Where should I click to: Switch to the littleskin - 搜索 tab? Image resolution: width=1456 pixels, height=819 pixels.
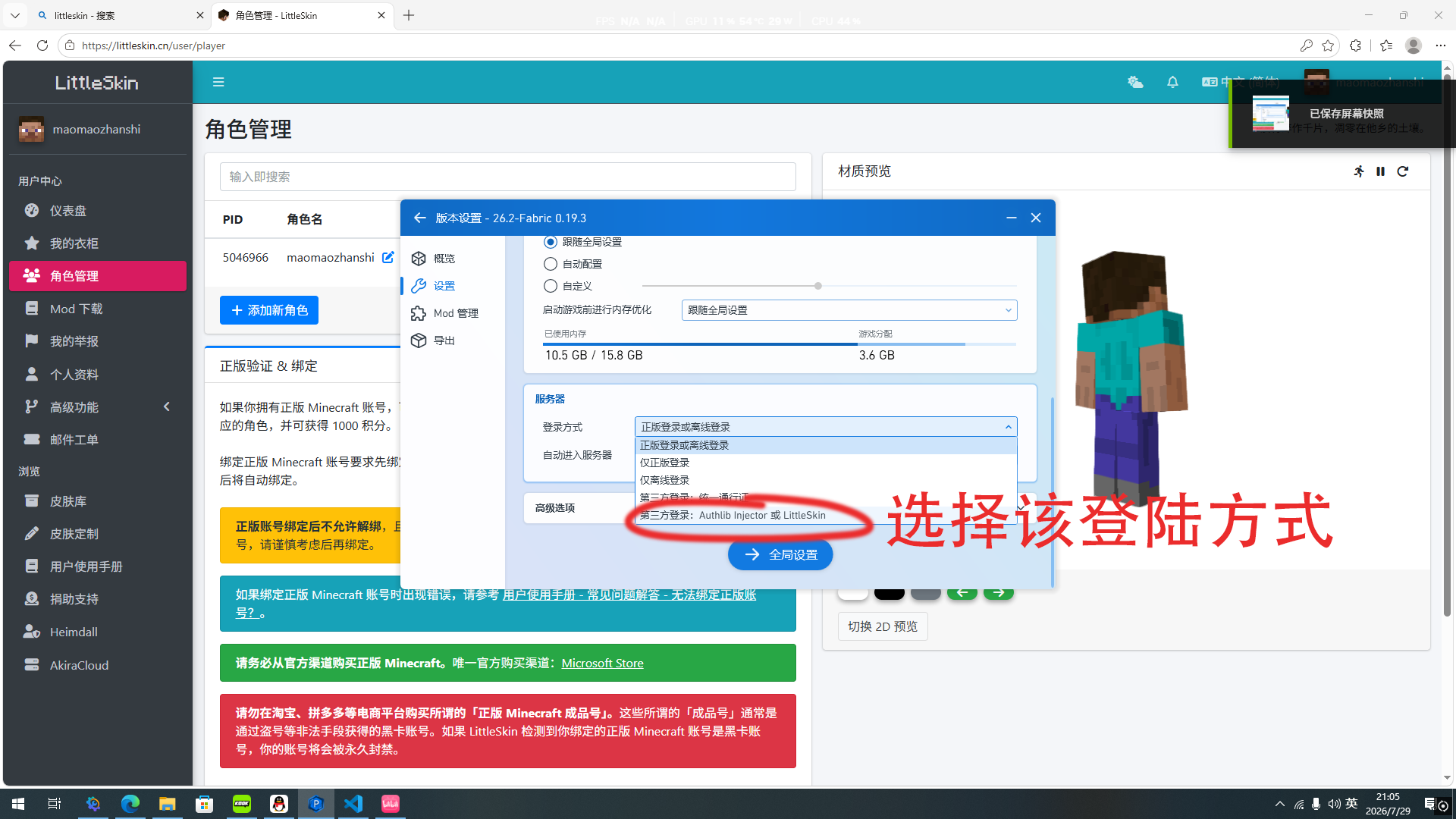(x=120, y=15)
